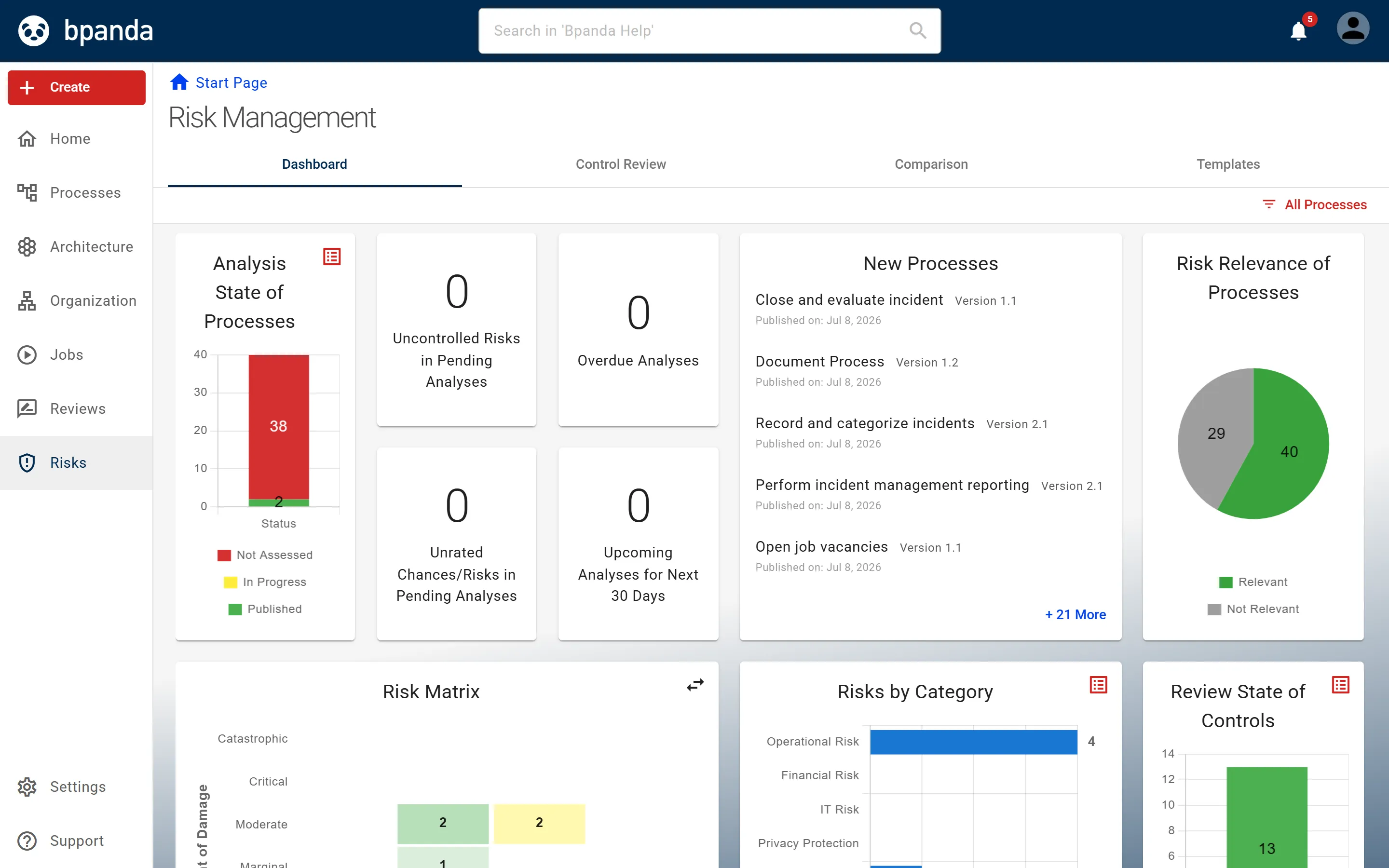Switch to the Comparison tab
Viewport: 1389px width, 868px height.
click(x=931, y=164)
